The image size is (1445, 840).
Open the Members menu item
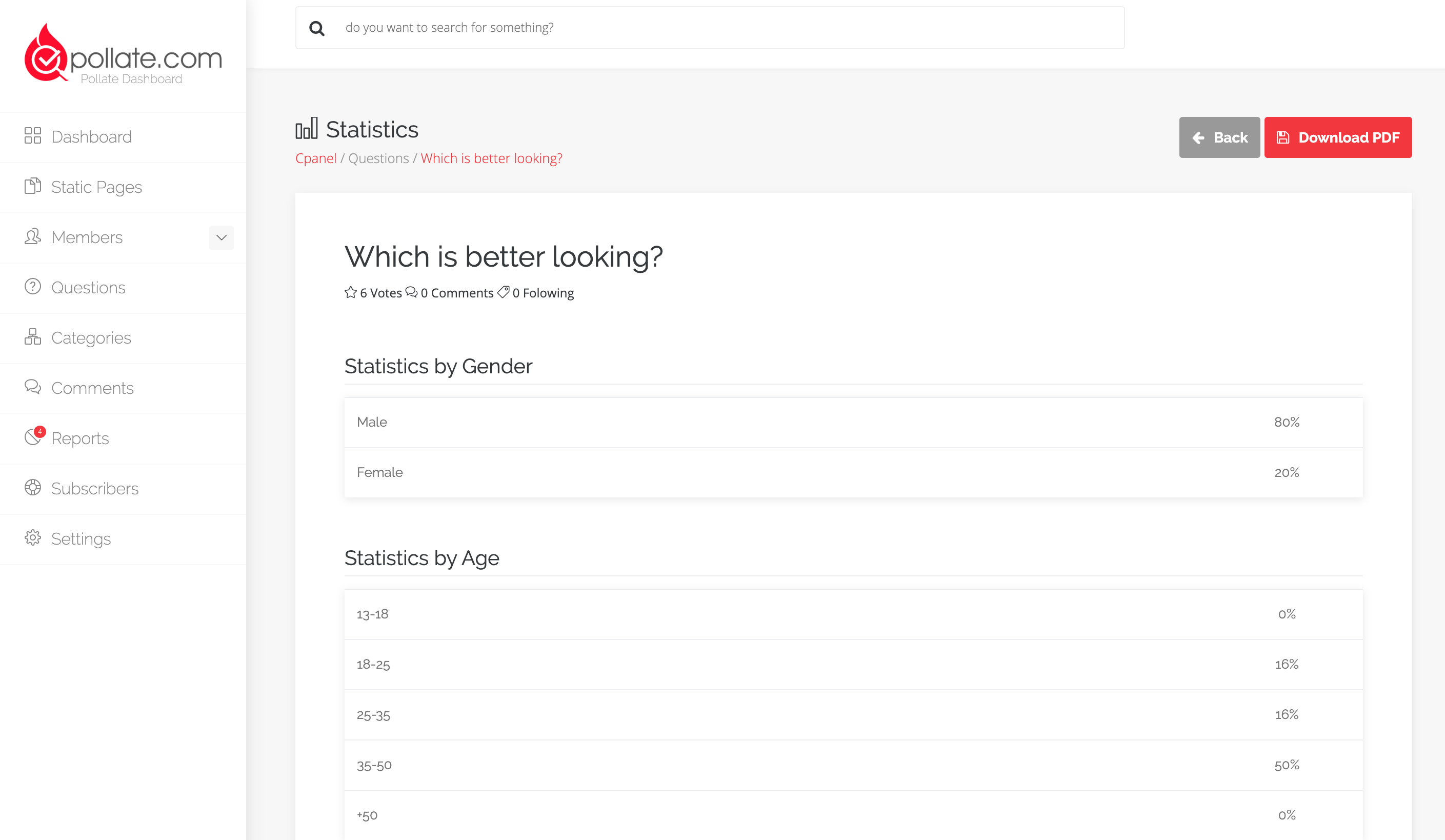tap(87, 237)
